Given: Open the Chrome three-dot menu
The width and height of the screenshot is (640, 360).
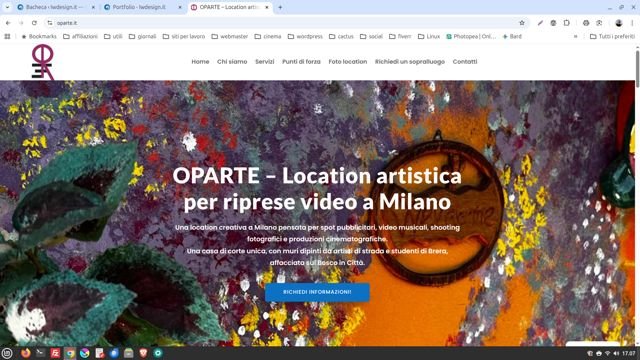Looking at the screenshot, I should click(x=632, y=23).
